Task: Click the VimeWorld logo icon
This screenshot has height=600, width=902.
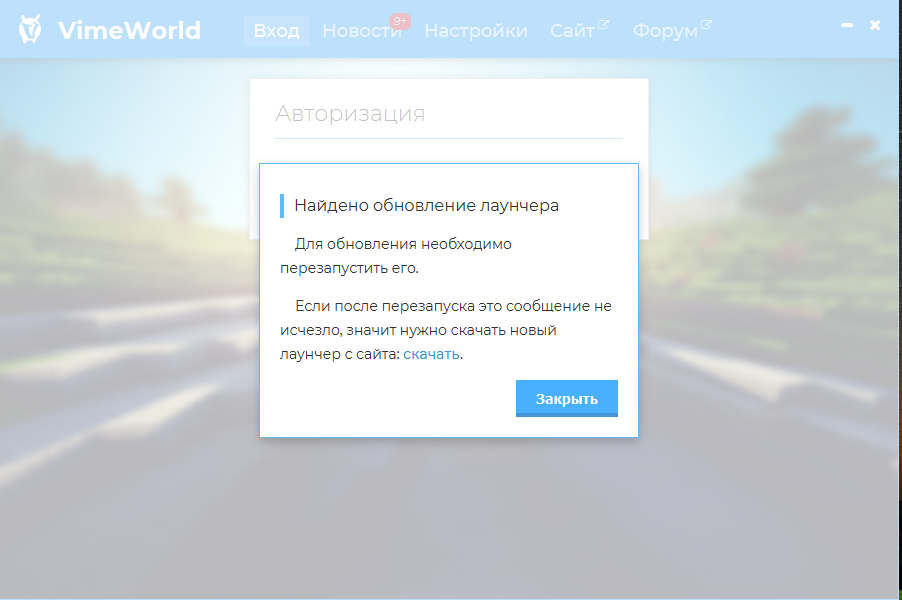Action: 30,29
